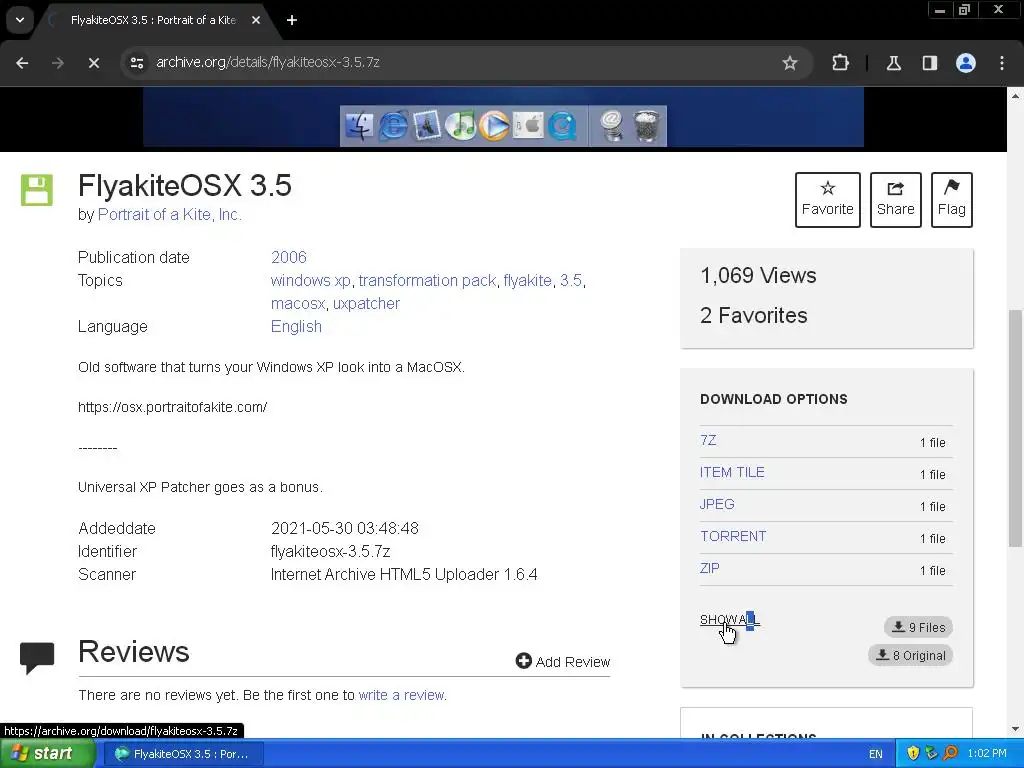Open the Chrome profile avatar

click(x=966, y=63)
